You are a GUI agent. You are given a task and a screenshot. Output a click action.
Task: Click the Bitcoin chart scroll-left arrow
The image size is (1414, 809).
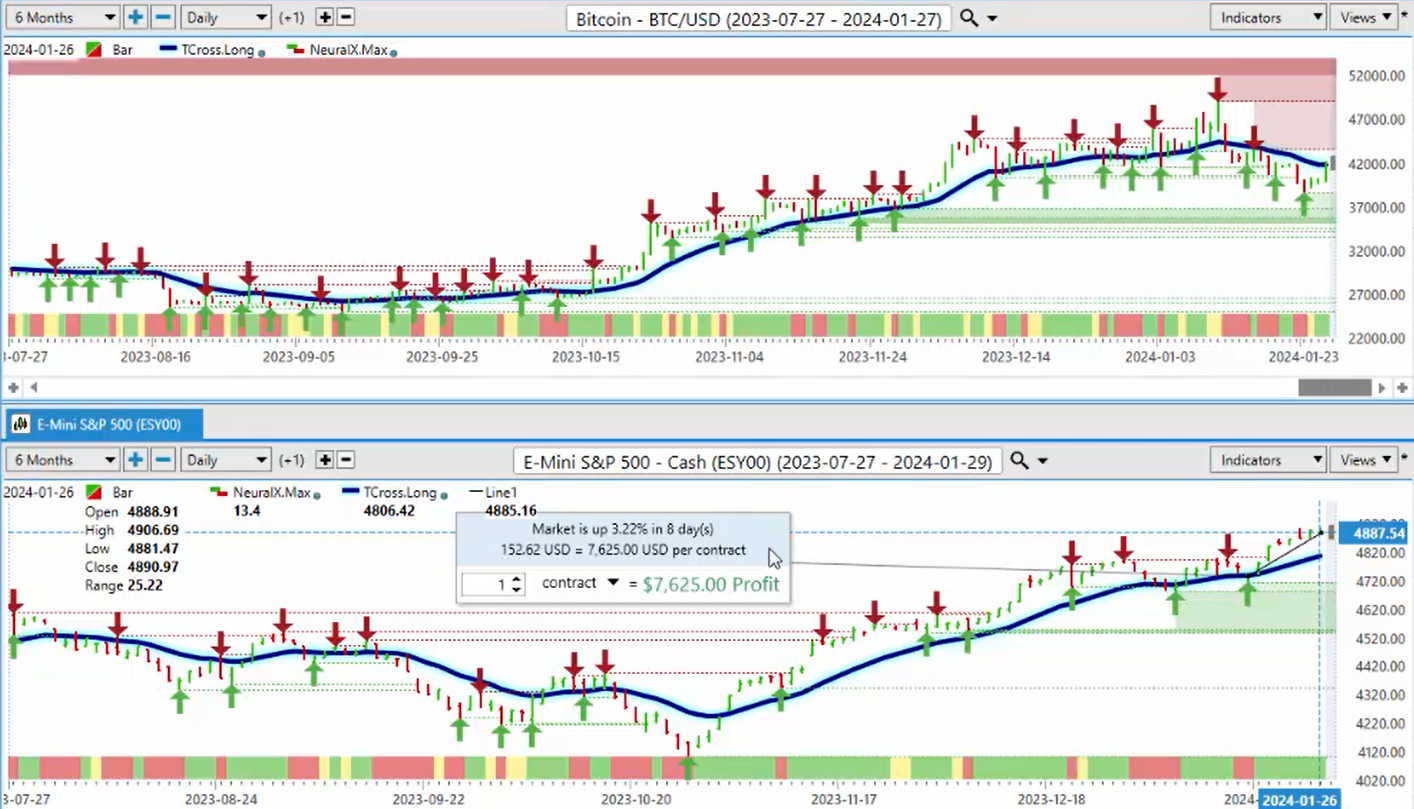click(34, 387)
